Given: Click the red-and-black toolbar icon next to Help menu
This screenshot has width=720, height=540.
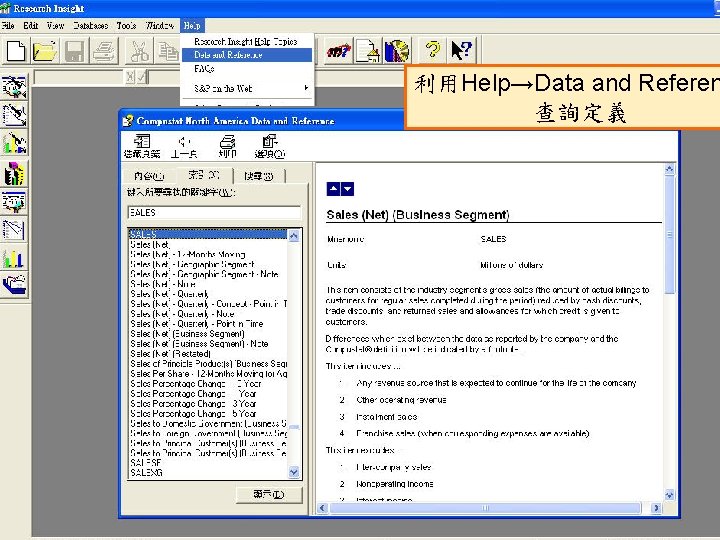Looking at the screenshot, I should coord(338,50).
